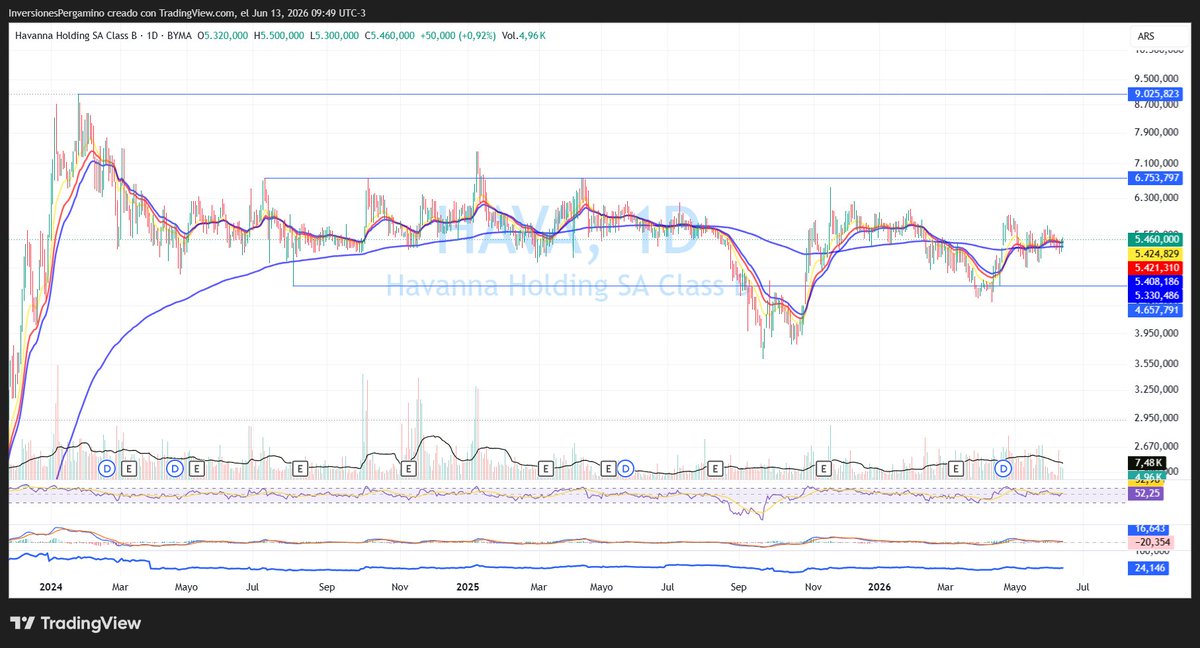This screenshot has height=648, width=1200.
Task: Click the 24,146 bottom indicator value label
Action: coord(1146,569)
